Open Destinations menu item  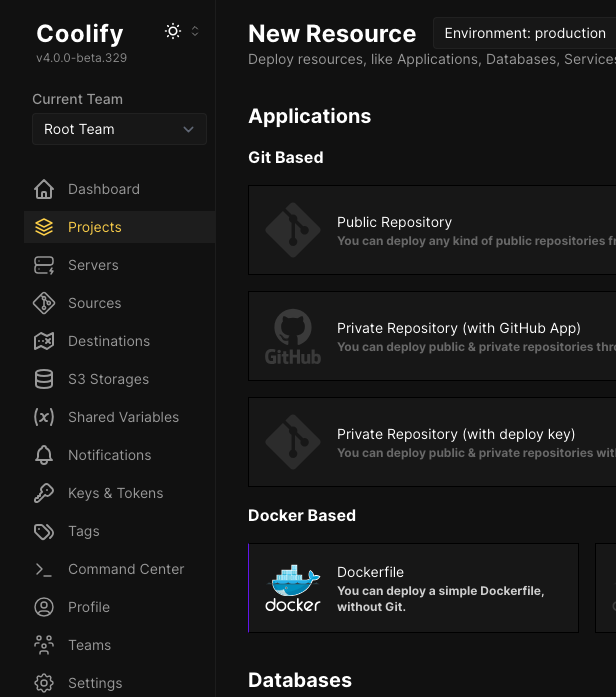tap(120, 341)
